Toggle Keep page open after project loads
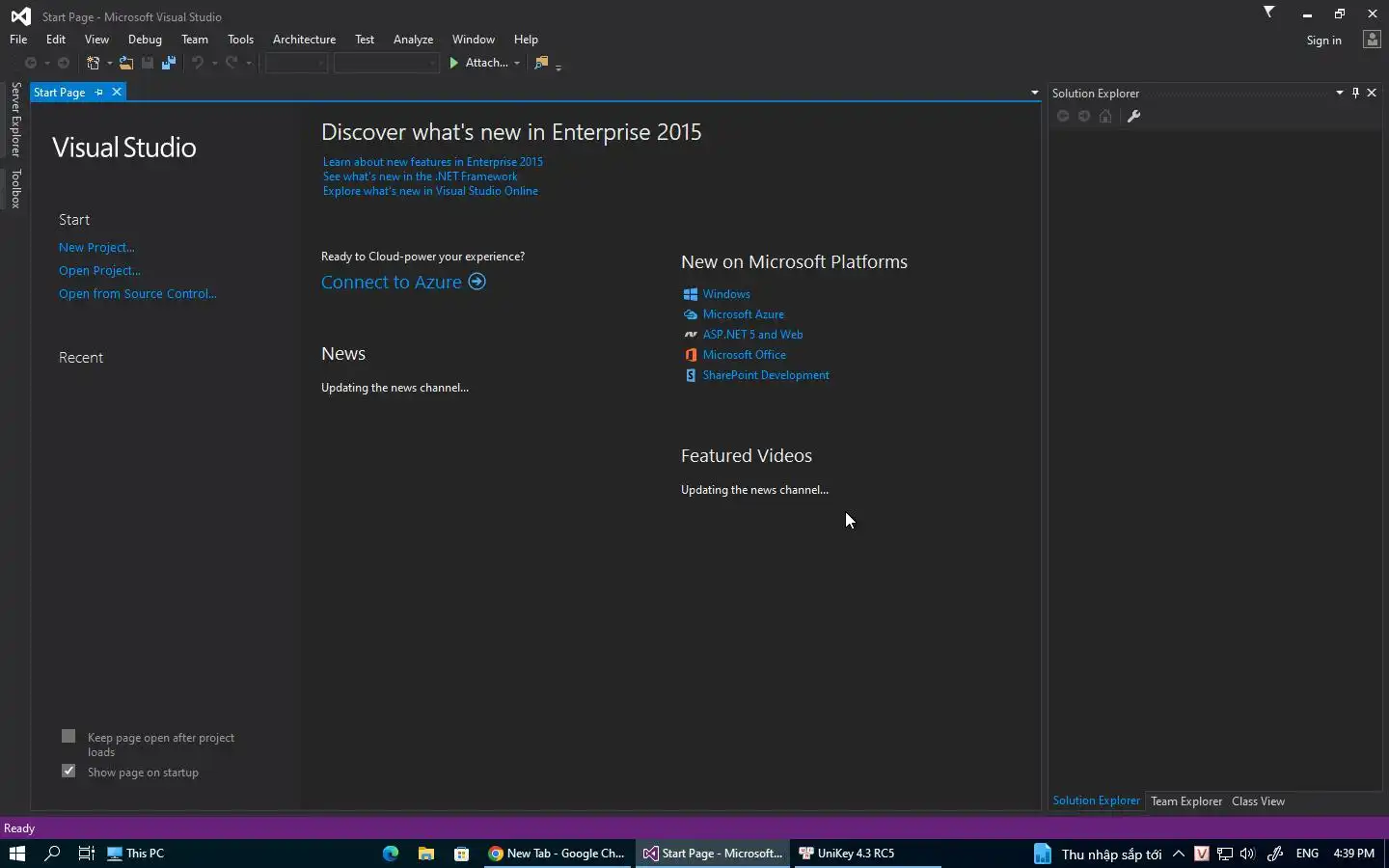The image size is (1389, 868). click(x=68, y=736)
